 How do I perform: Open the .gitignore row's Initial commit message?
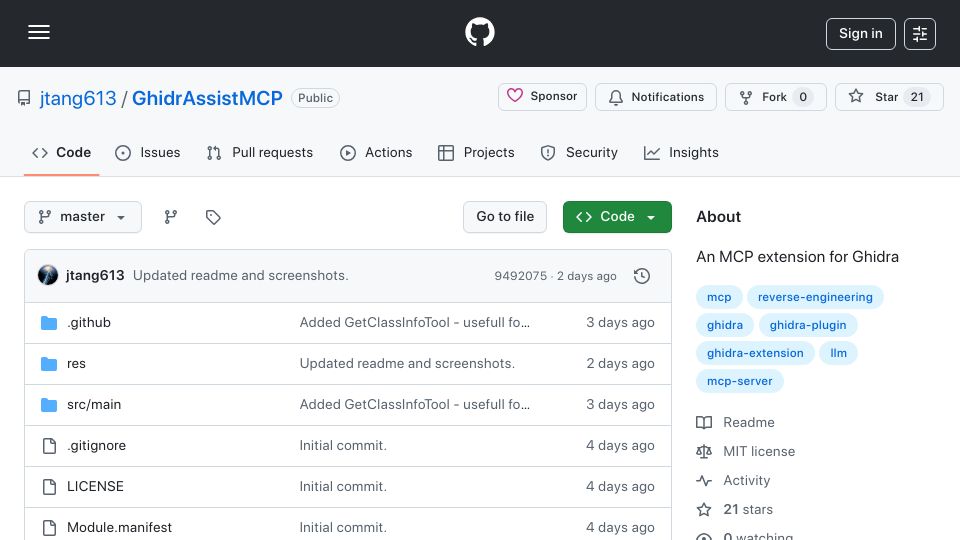[343, 446]
